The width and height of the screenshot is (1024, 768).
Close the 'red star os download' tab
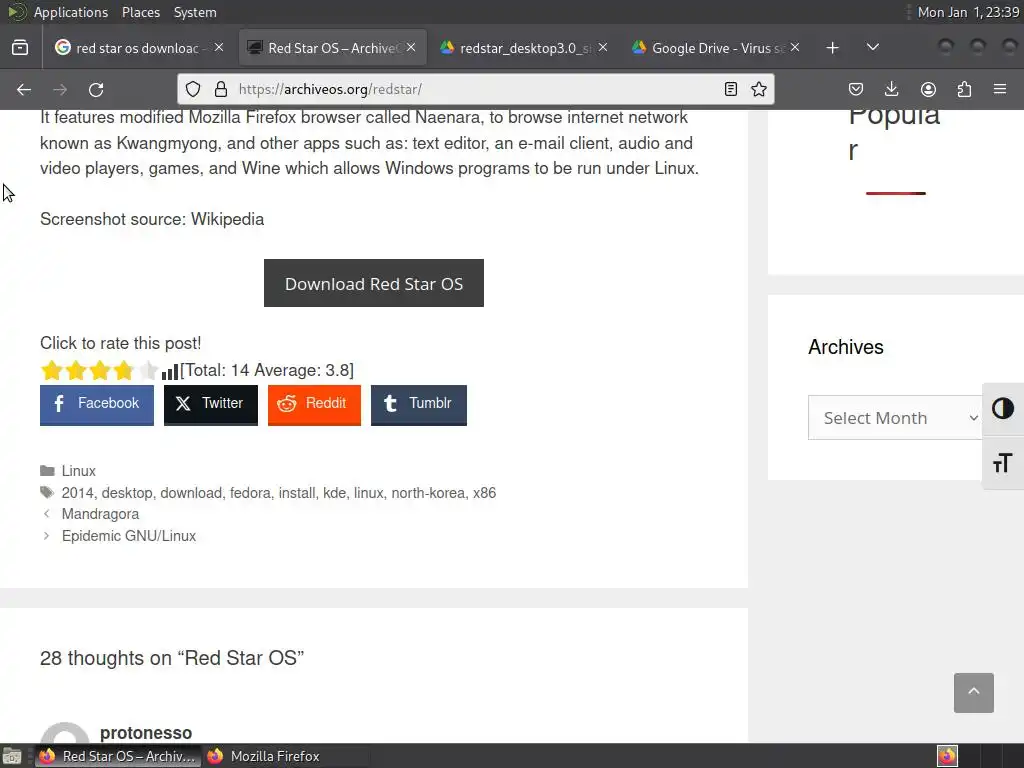click(219, 47)
